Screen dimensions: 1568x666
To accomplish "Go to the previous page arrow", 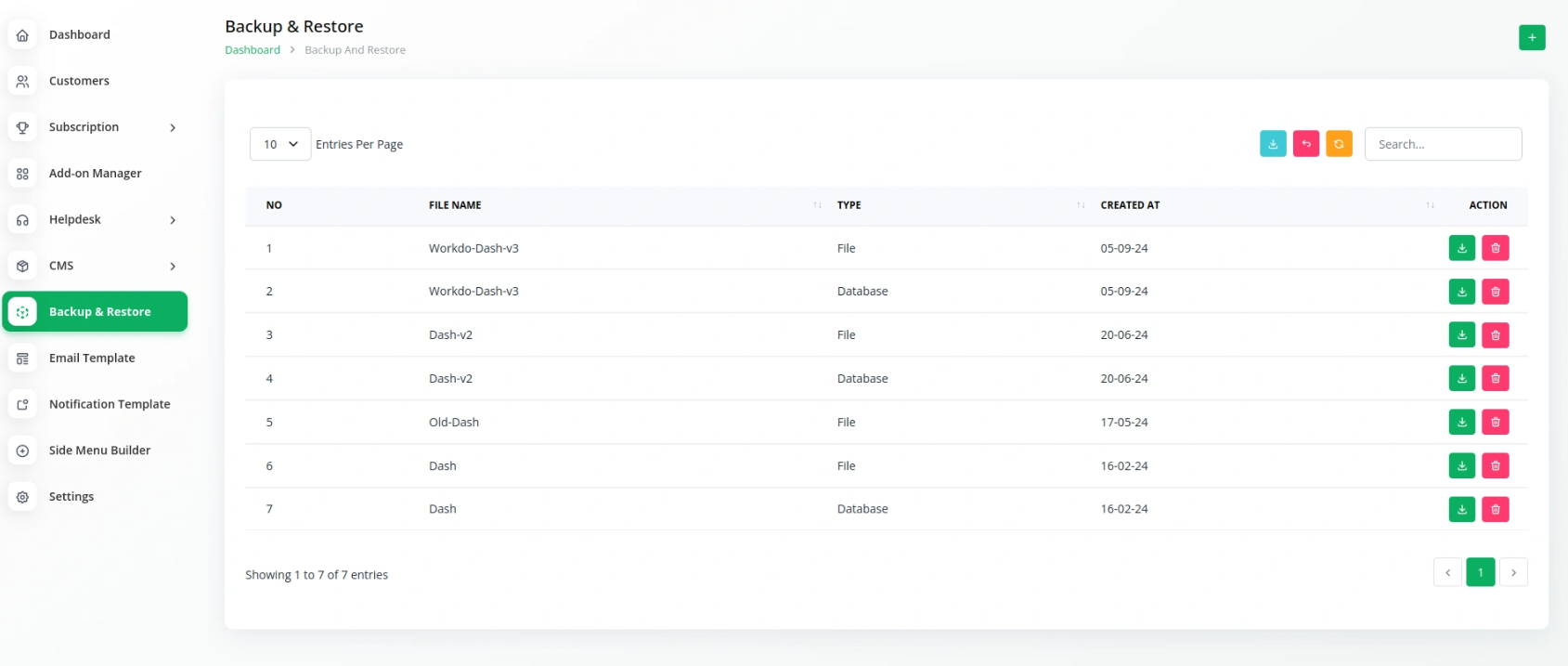I will coord(1447,572).
